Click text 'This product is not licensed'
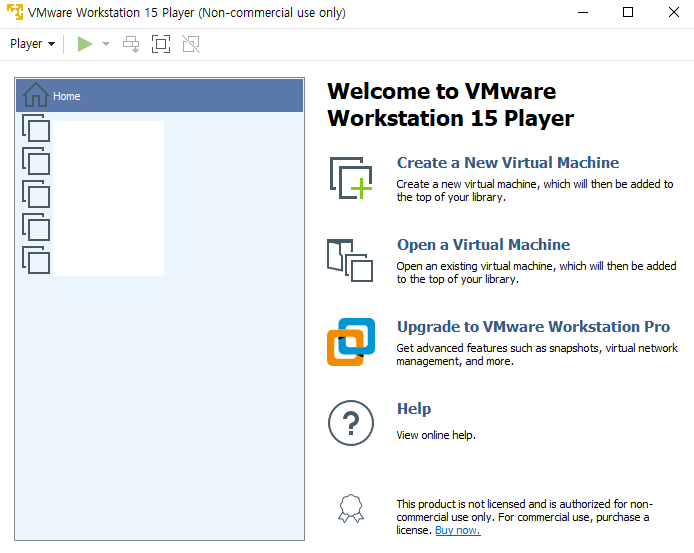694x553 pixels. pos(461,504)
